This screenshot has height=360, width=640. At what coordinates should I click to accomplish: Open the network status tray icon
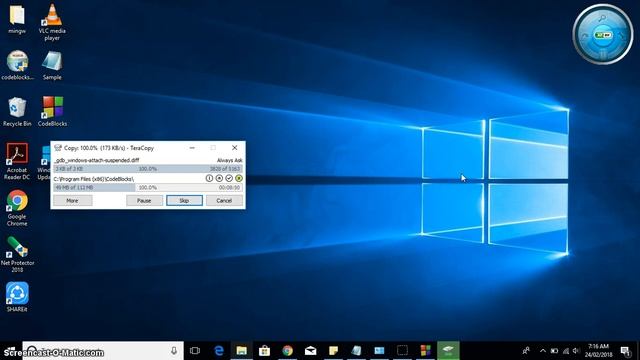pyautogui.click(x=566, y=351)
